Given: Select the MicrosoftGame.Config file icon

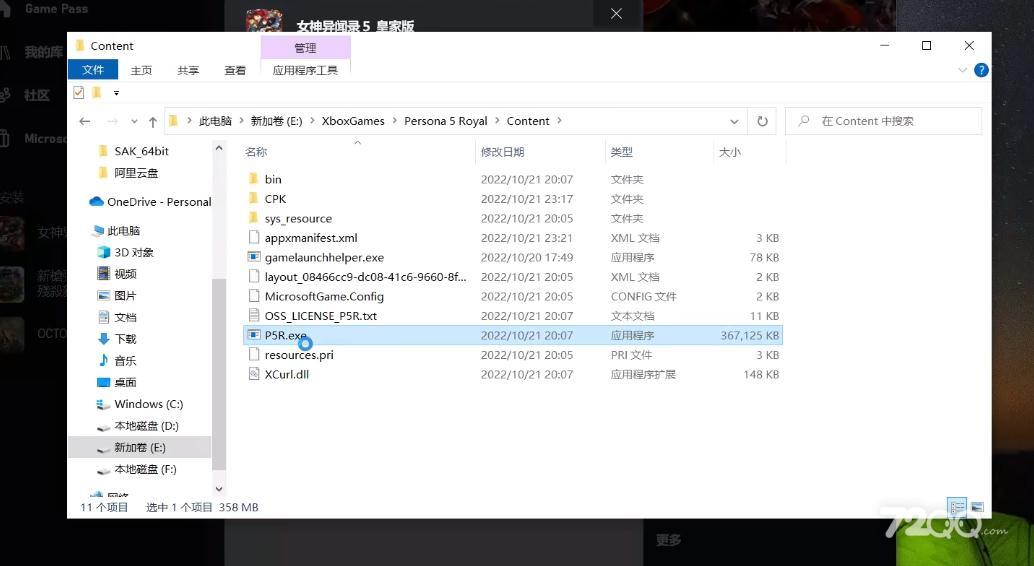Looking at the screenshot, I should (253, 296).
